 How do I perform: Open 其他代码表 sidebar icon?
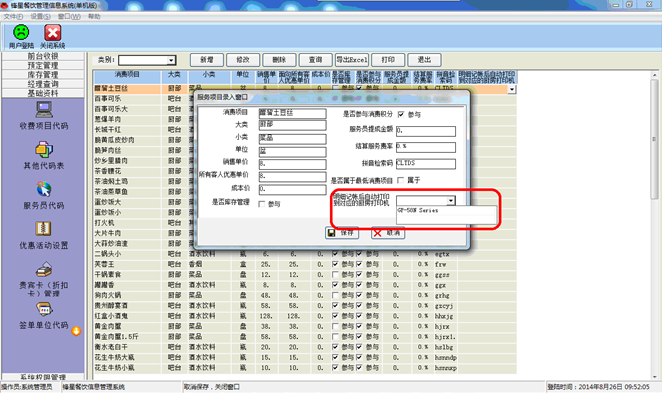pos(44,150)
